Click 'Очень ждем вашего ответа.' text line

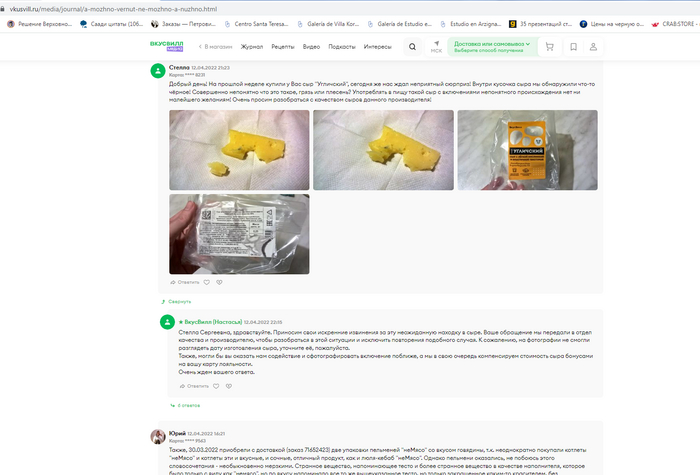point(217,372)
